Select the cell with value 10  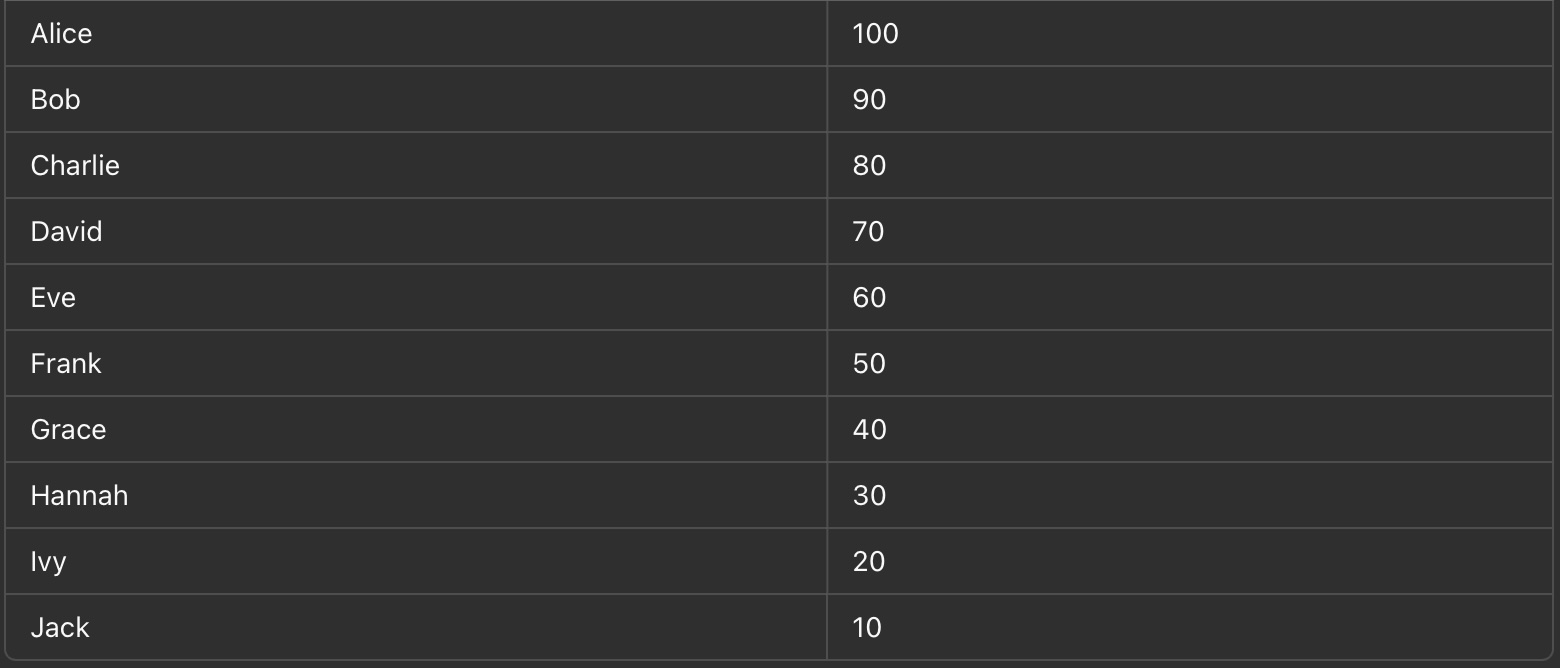pos(868,628)
